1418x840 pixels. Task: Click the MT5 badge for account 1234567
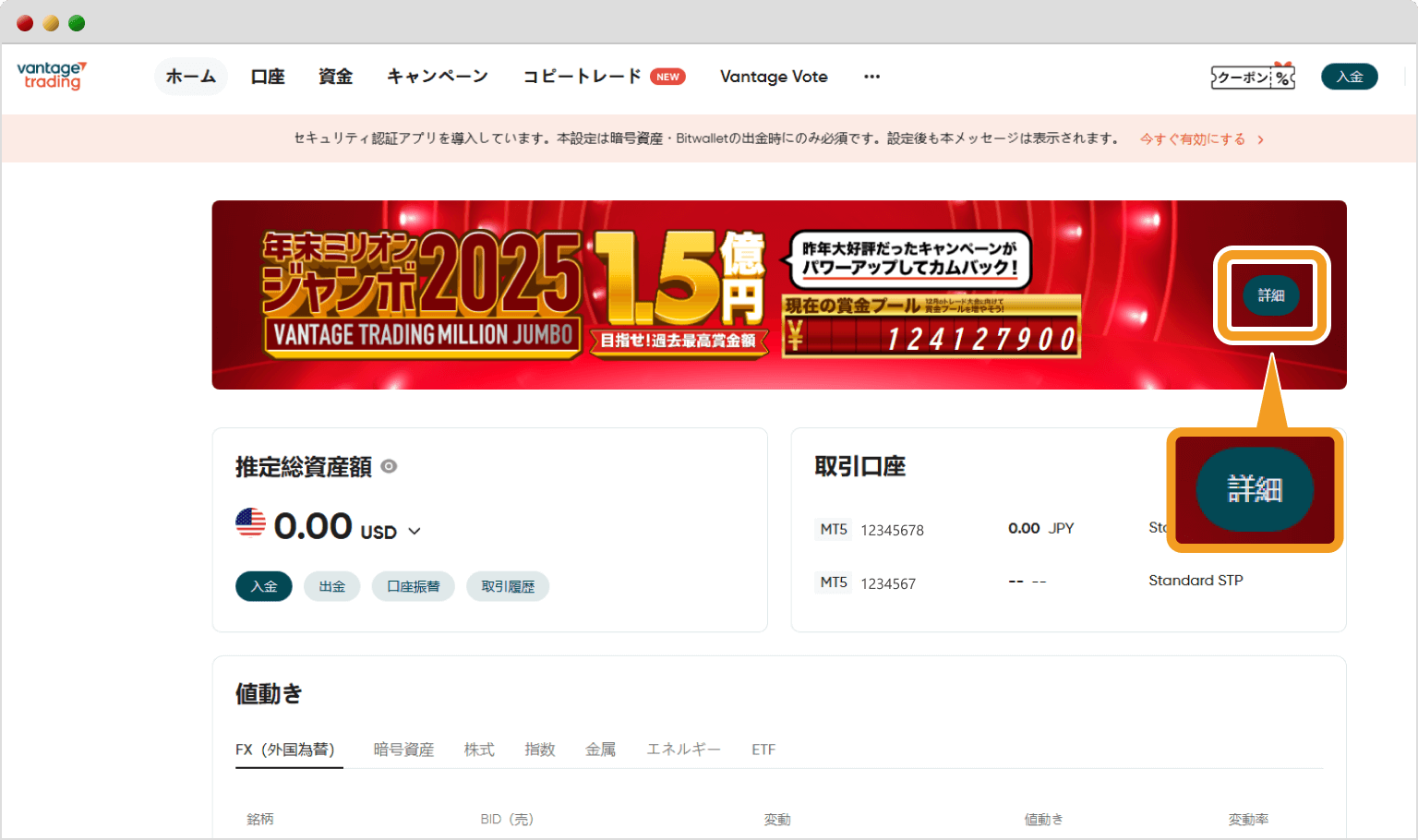(834, 582)
